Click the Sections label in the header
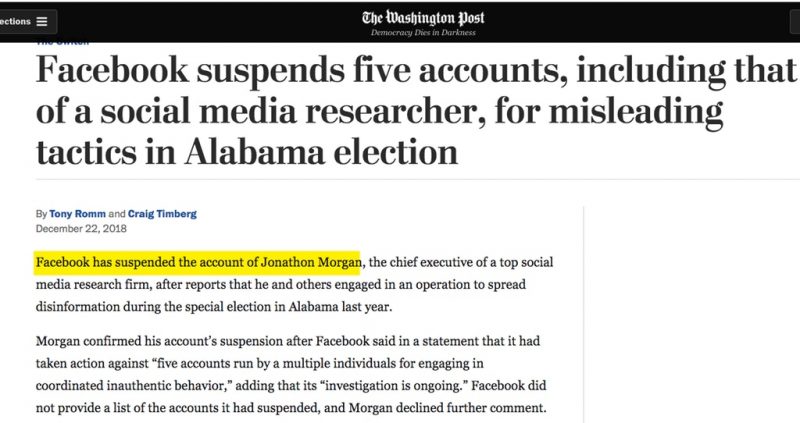Image resolution: width=800 pixels, height=423 pixels. point(15,21)
